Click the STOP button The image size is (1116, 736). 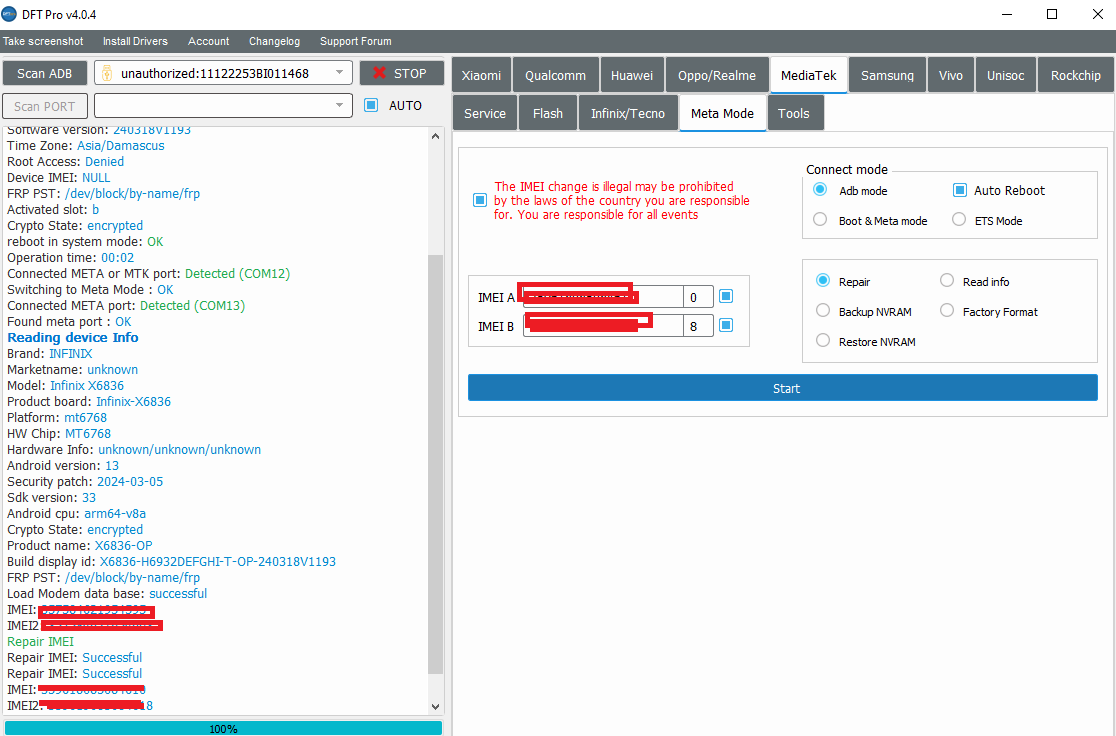pos(401,73)
